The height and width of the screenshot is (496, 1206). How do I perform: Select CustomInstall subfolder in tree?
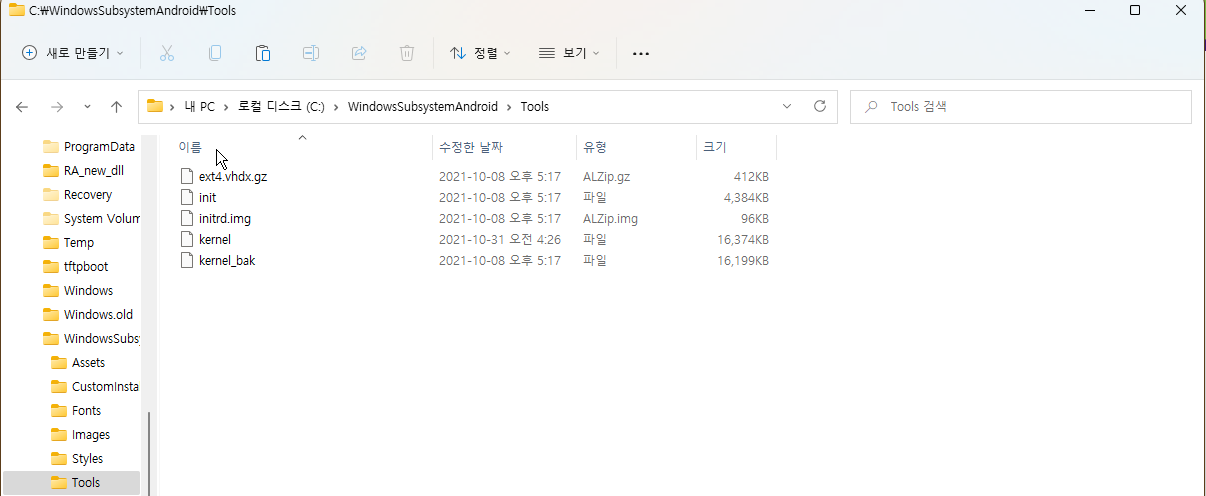click(x=95, y=386)
